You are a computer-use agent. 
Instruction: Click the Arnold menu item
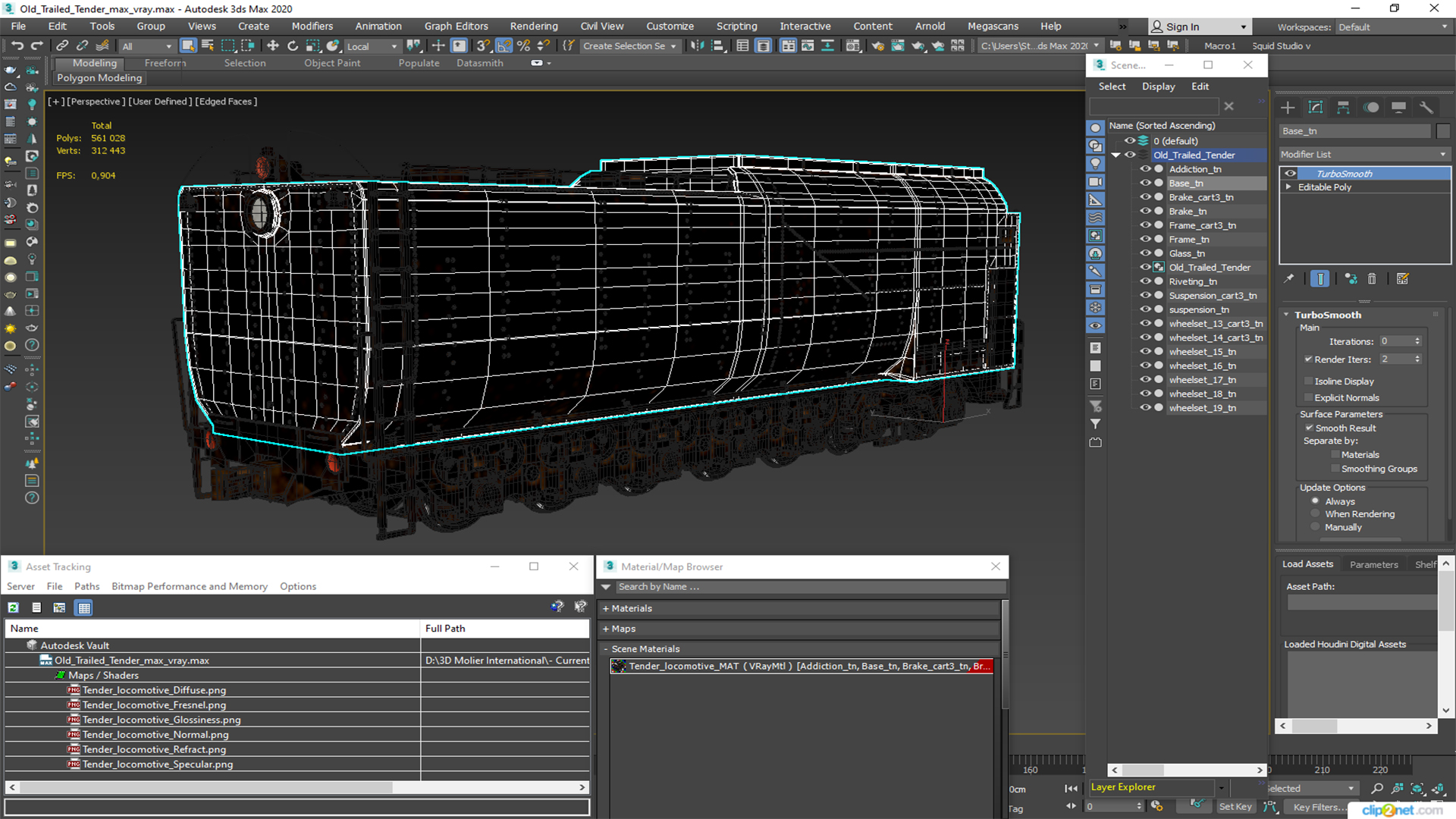[929, 26]
